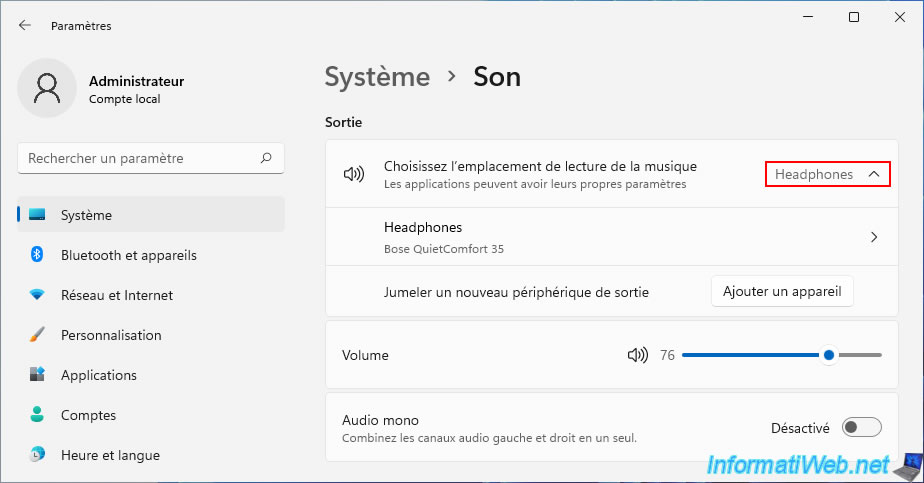Click the Ajouter un appareil button
This screenshot has height=483, width=924.
click(782, 292)
